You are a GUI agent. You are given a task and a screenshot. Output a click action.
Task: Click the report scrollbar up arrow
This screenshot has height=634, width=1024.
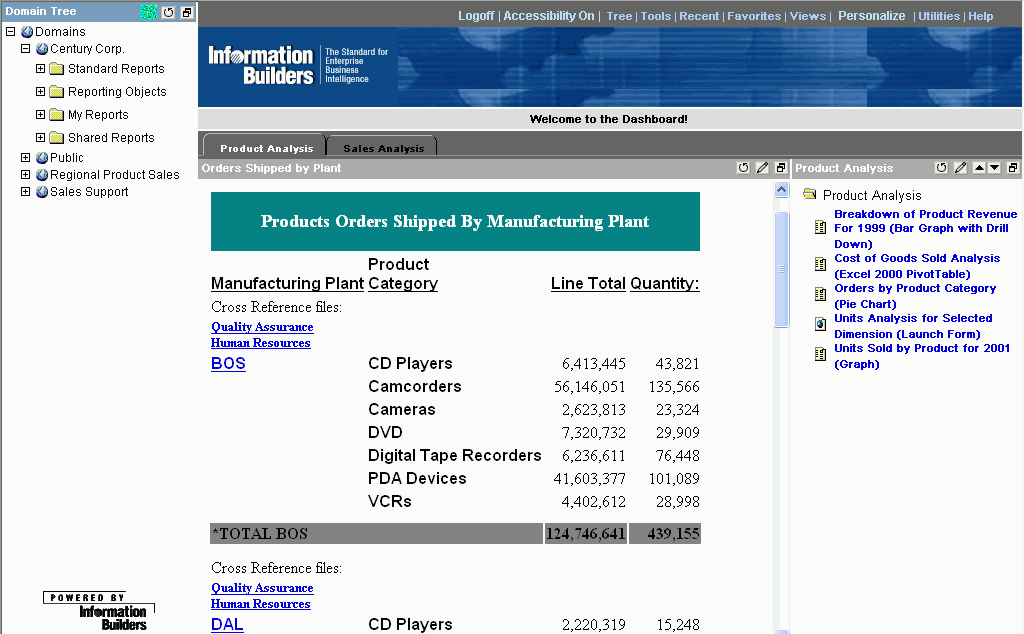click(782, 189)
